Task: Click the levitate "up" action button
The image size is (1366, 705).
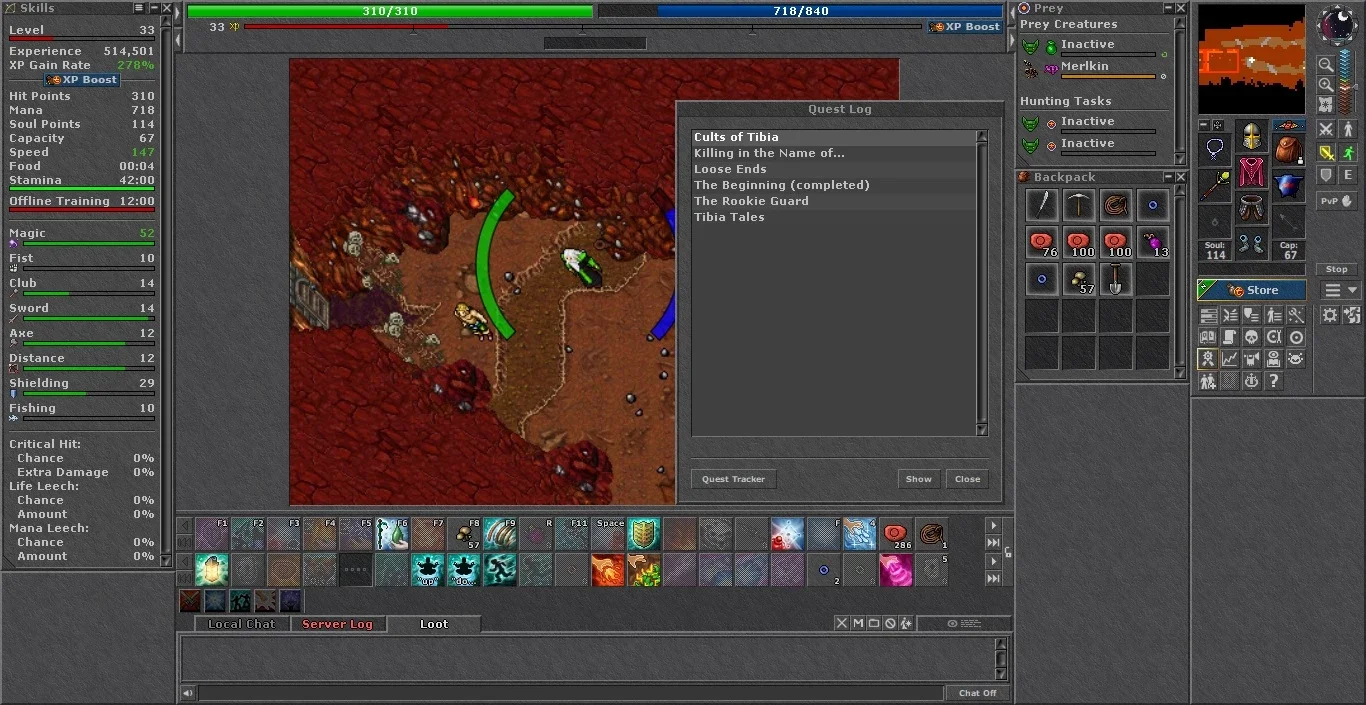Action: click(428, 570)
